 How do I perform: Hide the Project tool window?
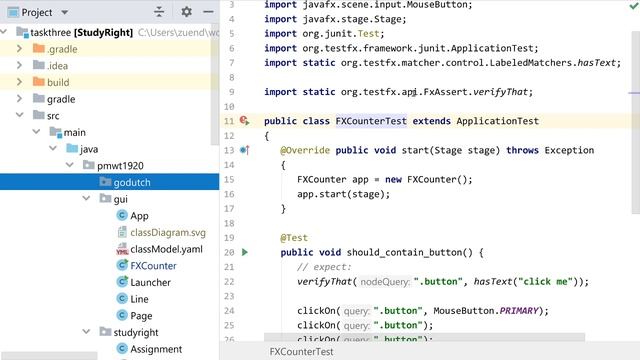[208, 12]
